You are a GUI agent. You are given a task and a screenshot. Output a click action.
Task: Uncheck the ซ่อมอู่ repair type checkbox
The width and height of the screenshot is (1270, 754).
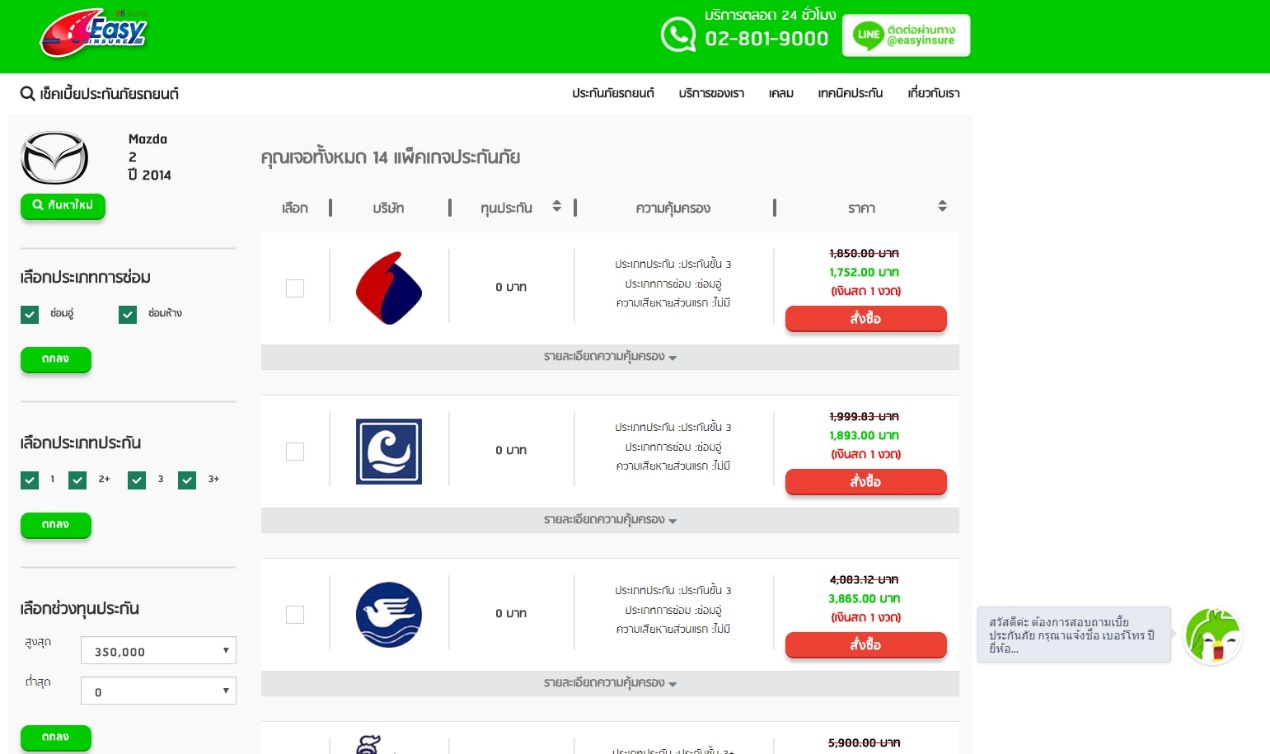(x=29, y=315)
